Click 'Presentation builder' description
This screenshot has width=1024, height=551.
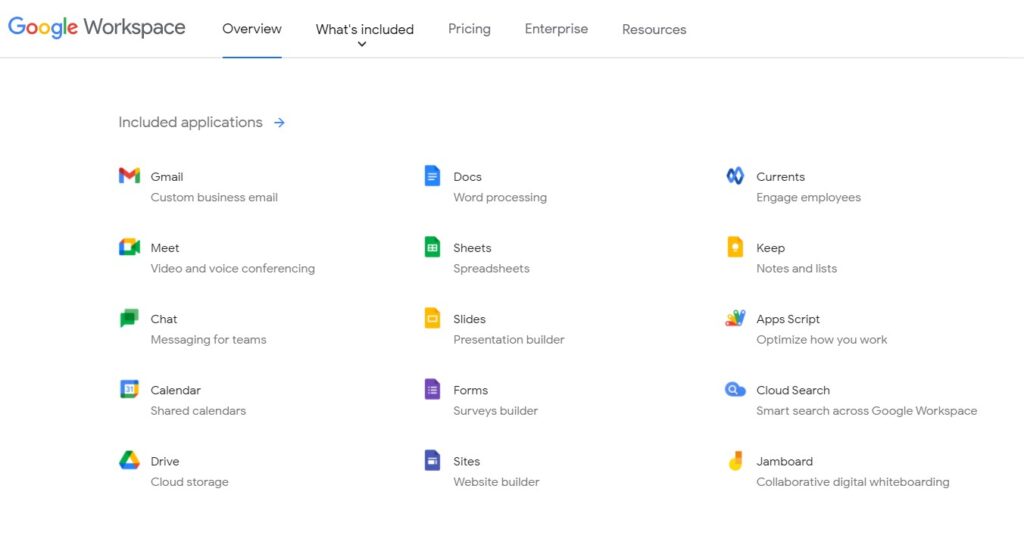point(509,339)
